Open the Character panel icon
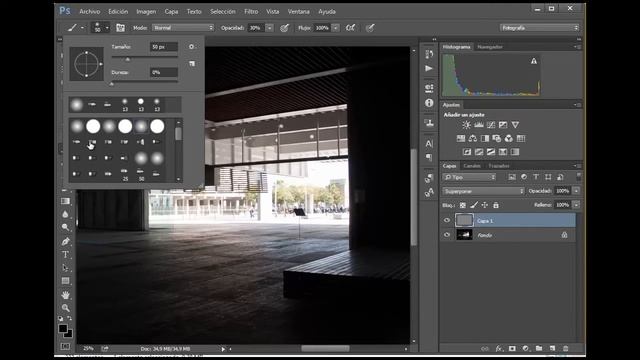Screen dimensions: 640x360 tap(429, 144)
